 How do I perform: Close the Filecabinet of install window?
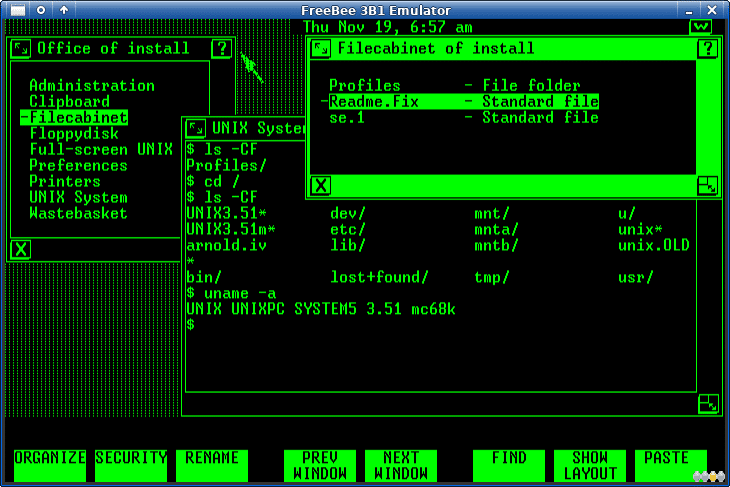click(321, 186)
